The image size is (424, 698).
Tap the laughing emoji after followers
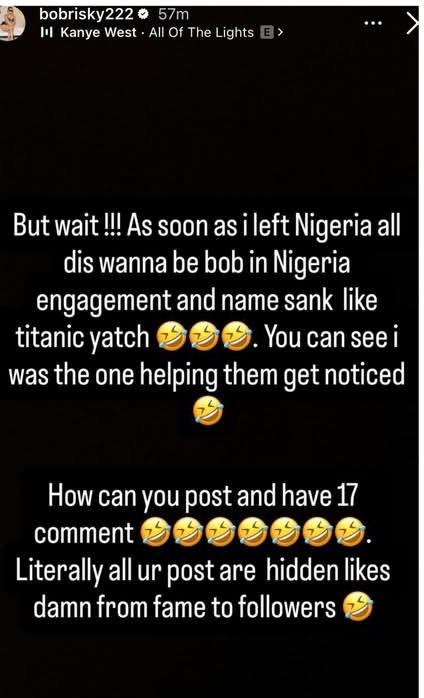click(x=357, y=607)
